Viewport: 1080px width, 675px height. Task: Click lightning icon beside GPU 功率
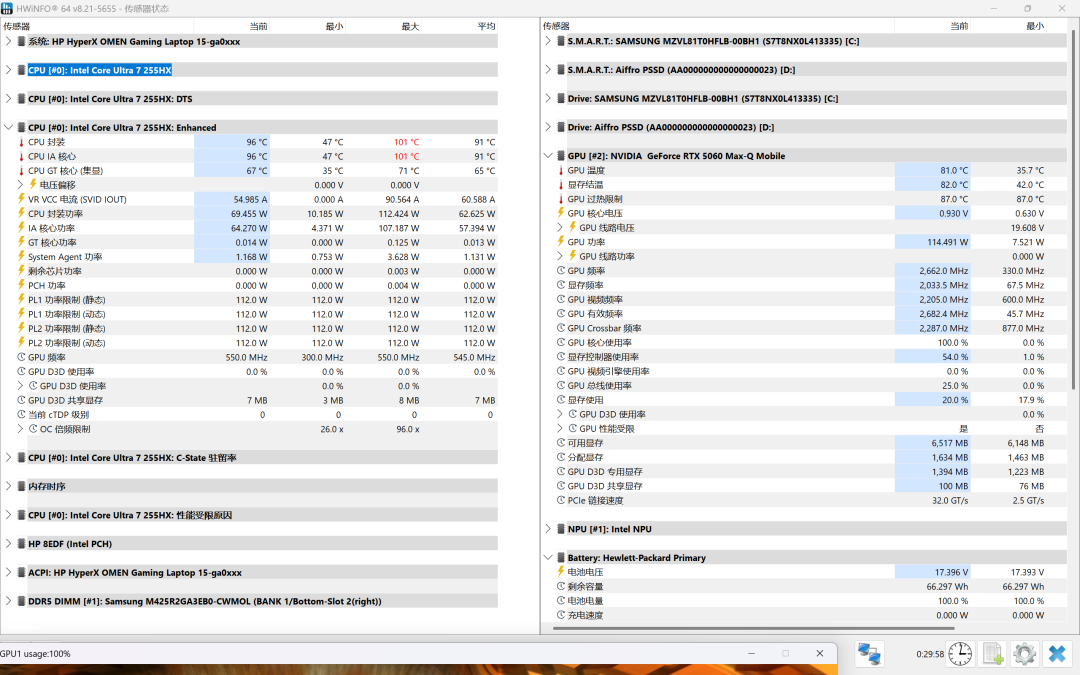tap(561, 242)
